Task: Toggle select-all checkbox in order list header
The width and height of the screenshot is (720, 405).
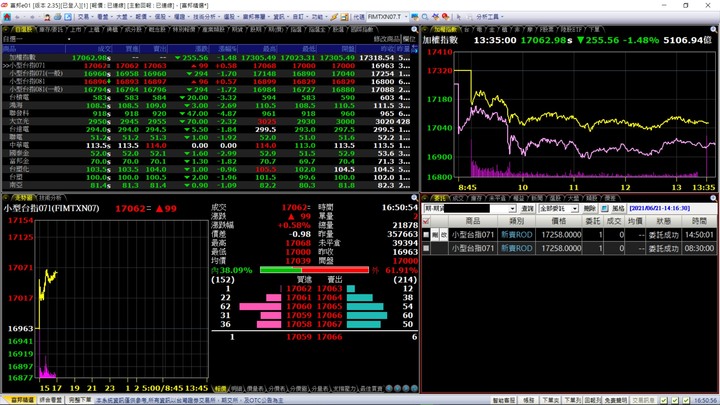Action: [x=426, y=221]
